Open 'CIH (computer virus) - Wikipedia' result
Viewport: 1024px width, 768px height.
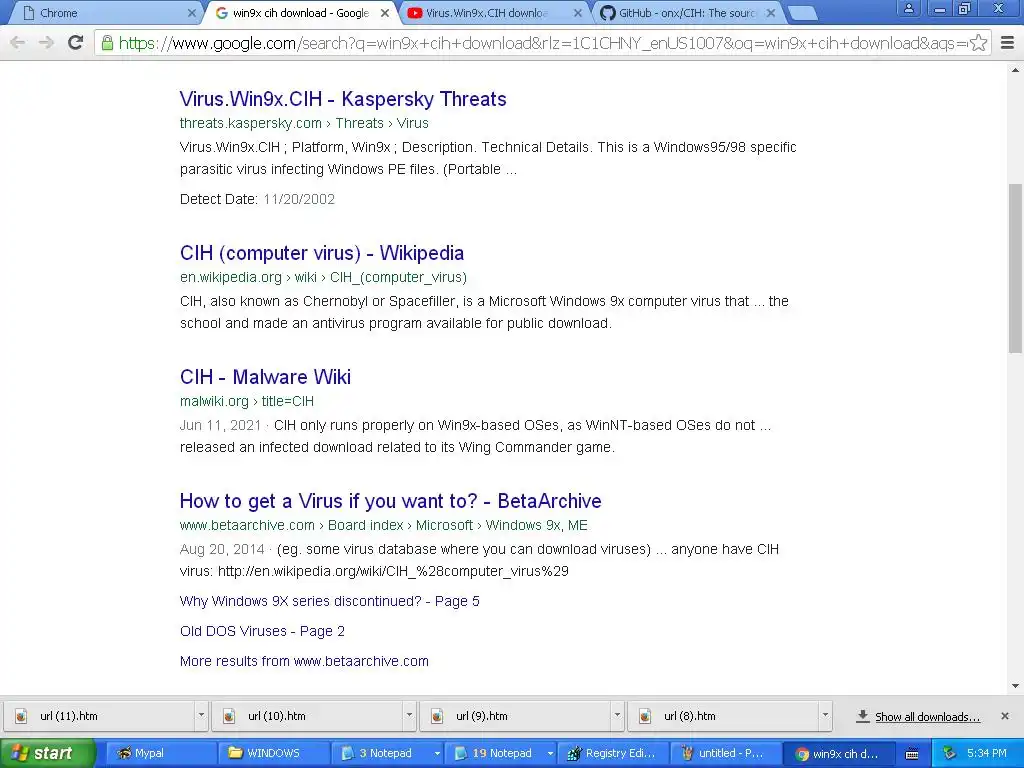[322, 253]
